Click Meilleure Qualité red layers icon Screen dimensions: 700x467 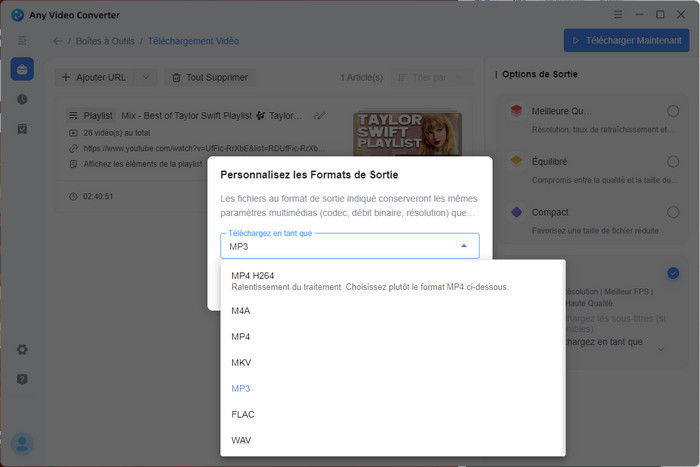point(516,110)
